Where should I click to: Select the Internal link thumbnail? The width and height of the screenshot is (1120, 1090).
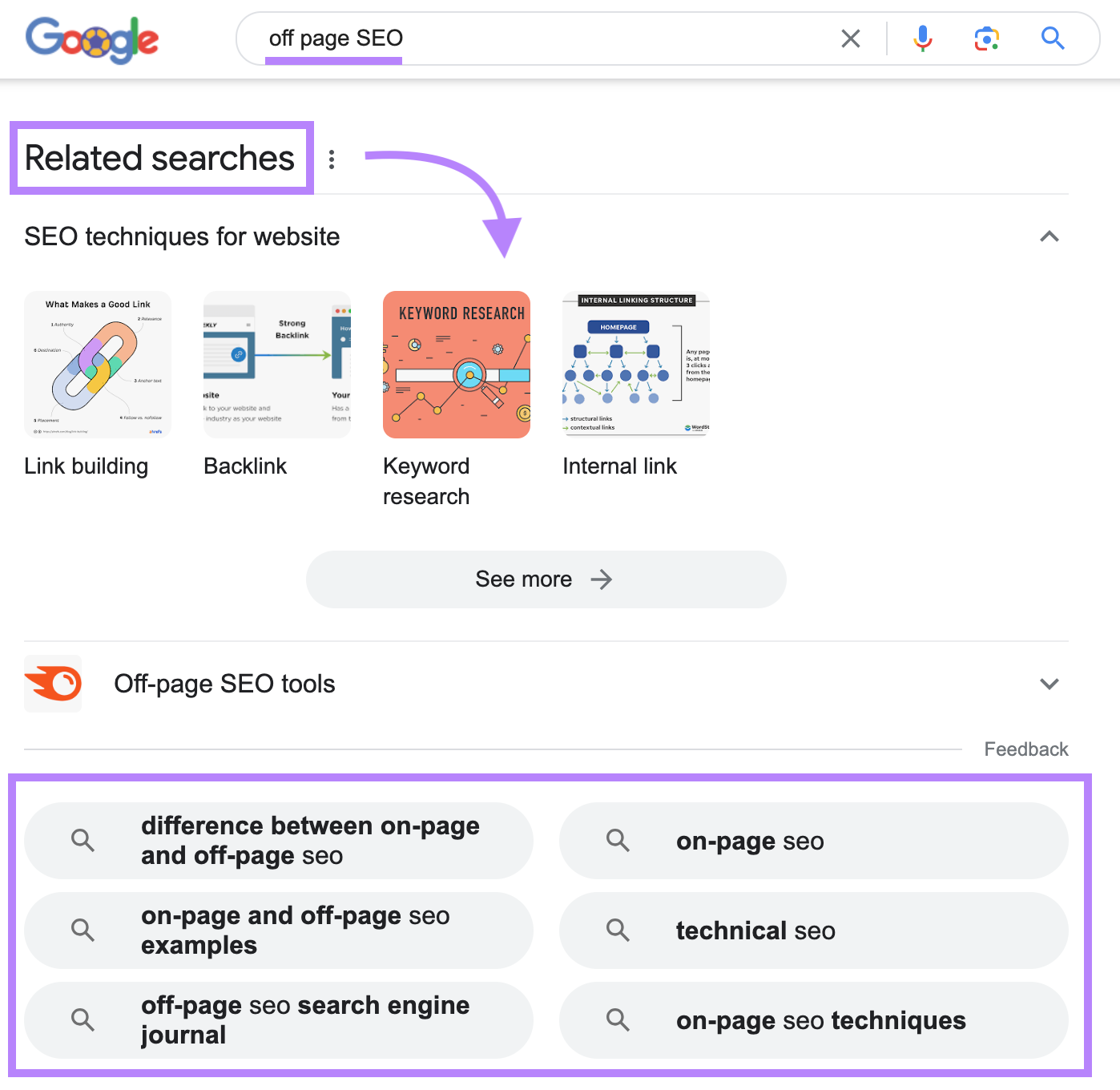tap(636, 365)
